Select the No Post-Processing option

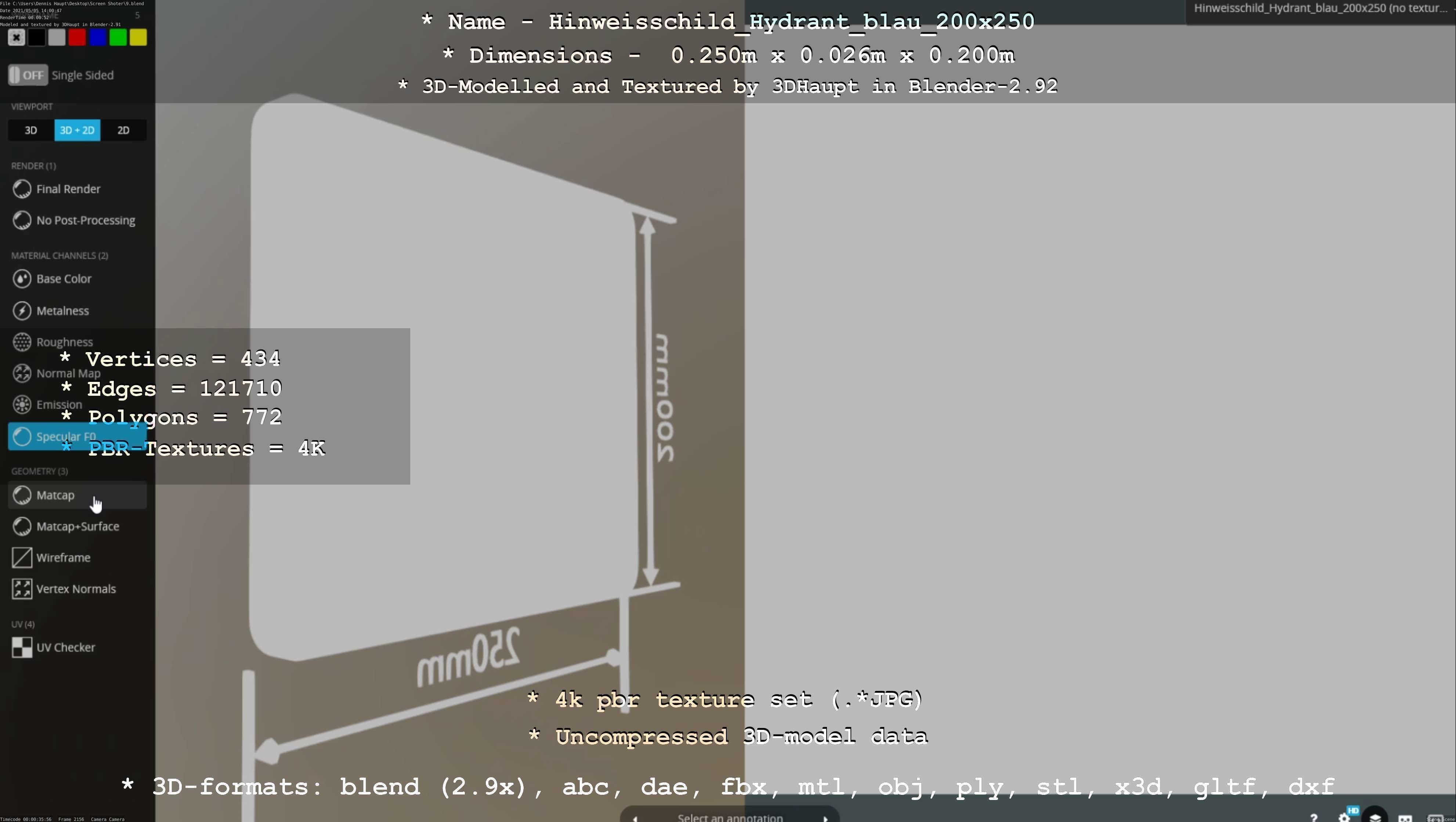pyautogui.click(x=85, y=220)
